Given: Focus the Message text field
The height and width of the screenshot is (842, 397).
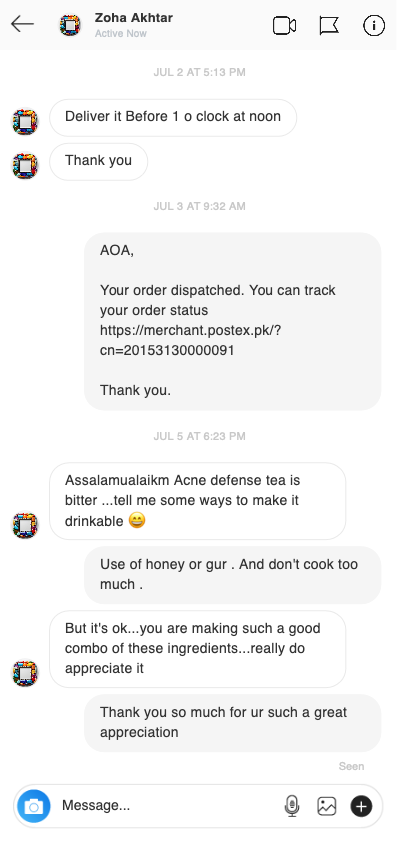Looking at the screenshot, I should point(169,805).
